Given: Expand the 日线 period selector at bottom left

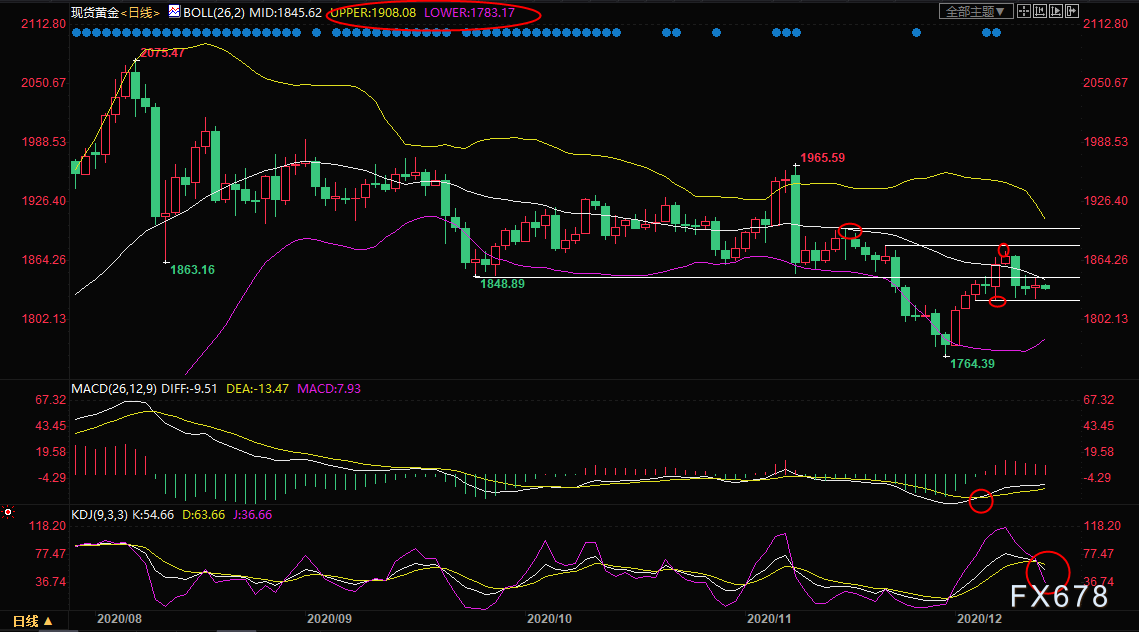Looking at the screenshot, I should pyautogui.click(x=33, y=621).
